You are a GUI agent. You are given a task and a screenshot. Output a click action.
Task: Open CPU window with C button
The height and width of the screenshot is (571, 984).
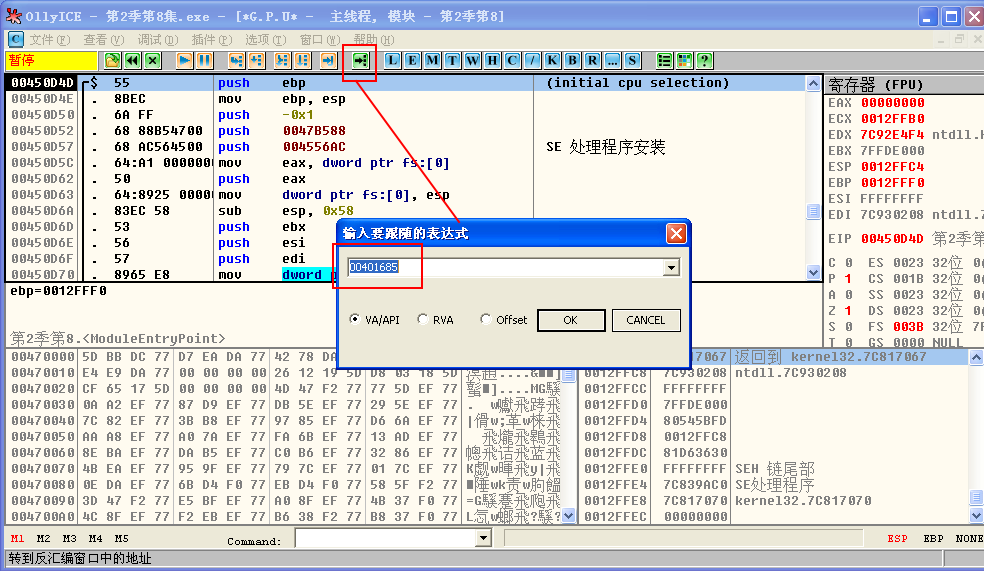(512, 61)
